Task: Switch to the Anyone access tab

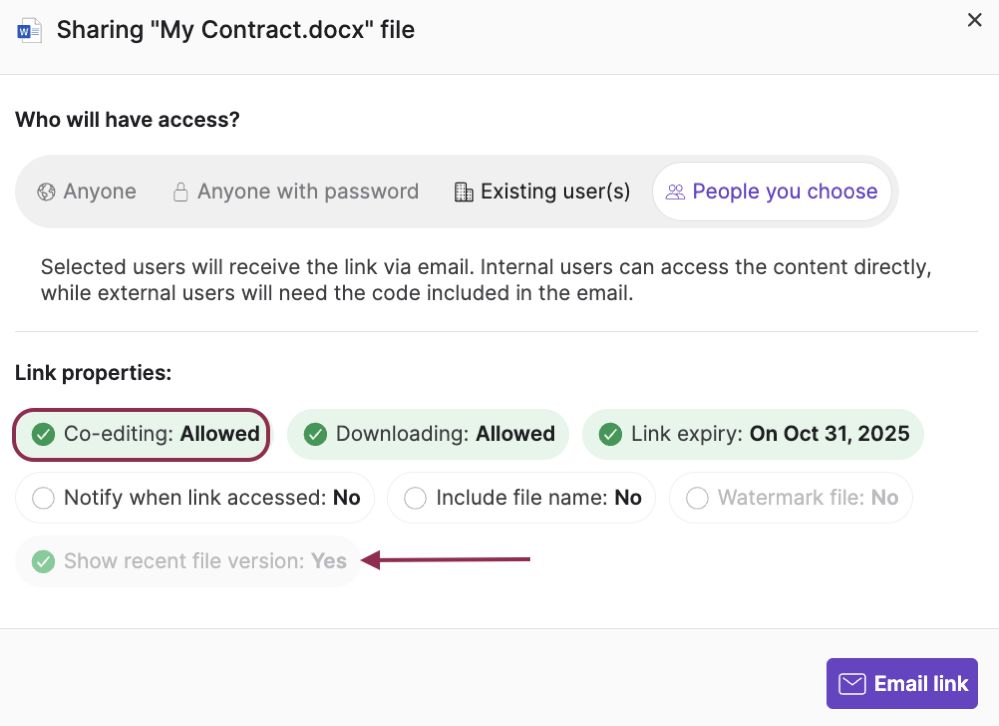Action: [86, 191]
